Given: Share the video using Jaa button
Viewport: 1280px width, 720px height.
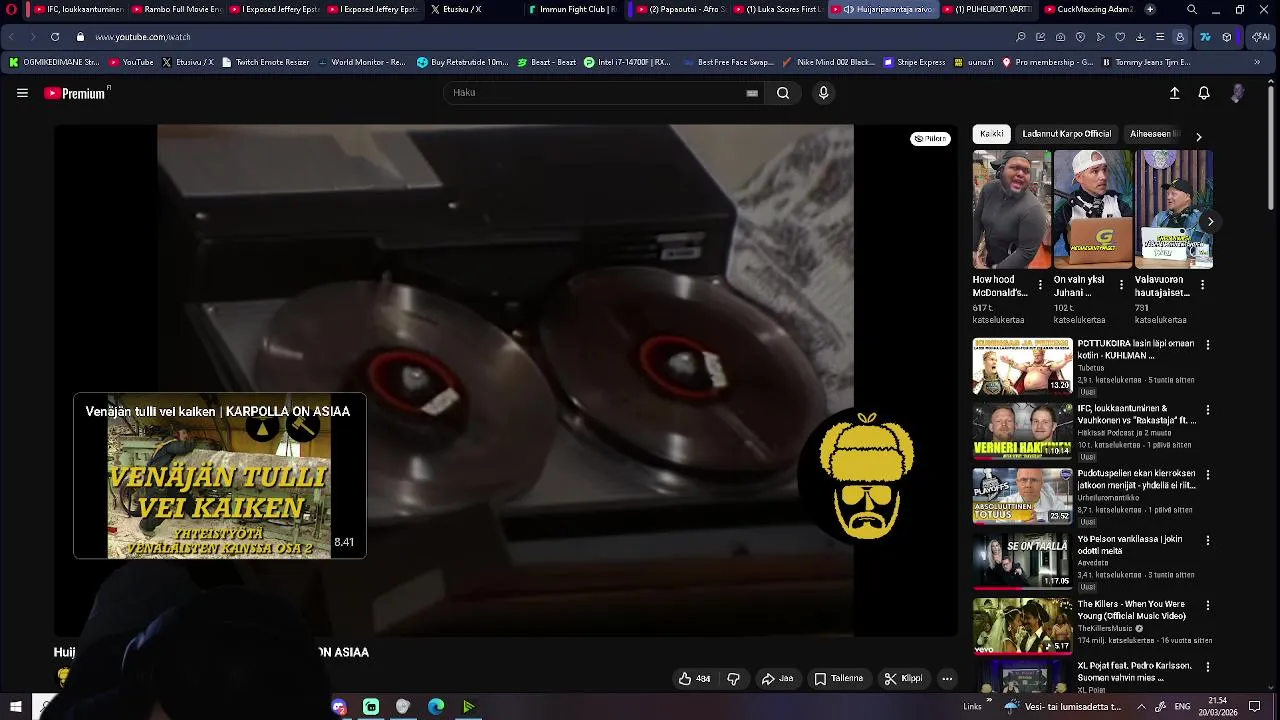Looking at the screenshot, I should [x=777, y=678].
